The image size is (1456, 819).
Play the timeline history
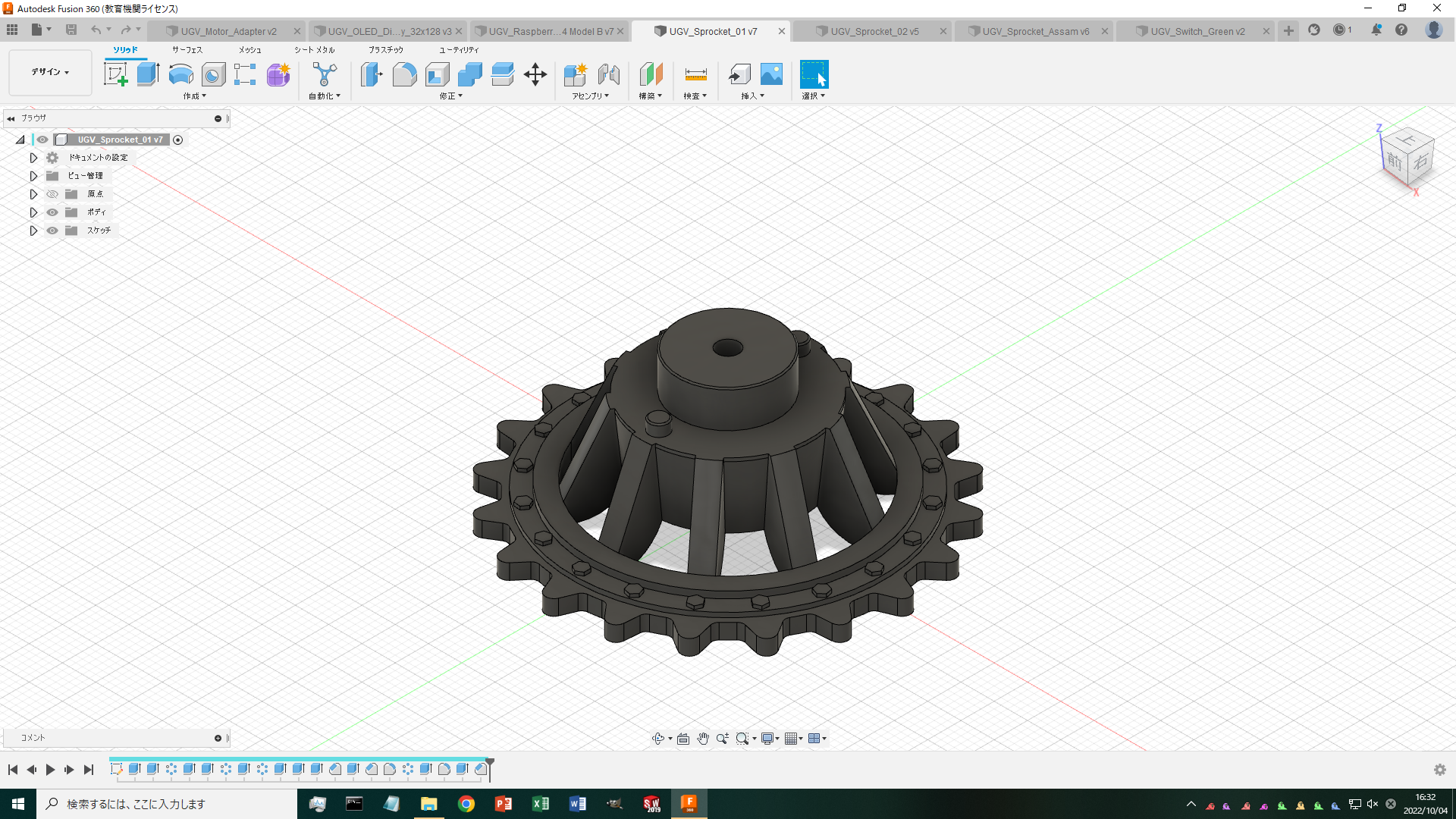[50, 770]
